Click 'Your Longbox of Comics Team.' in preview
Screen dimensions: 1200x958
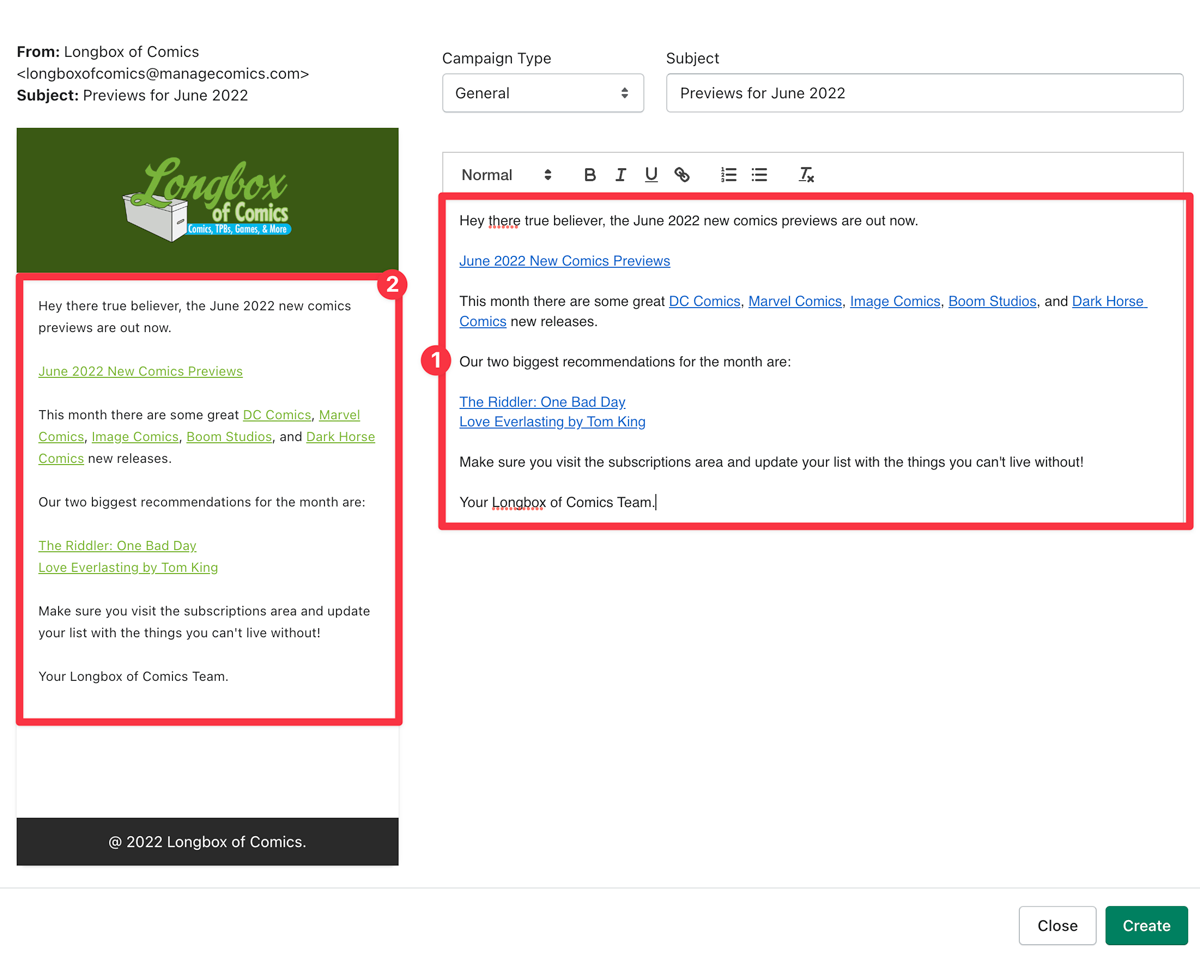click(134, 677)
